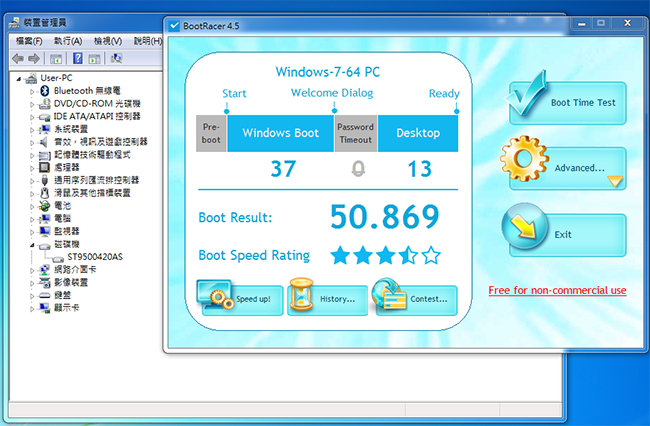Click the Contest globe icon
The image size is (650, 426).
pos(388,296)
